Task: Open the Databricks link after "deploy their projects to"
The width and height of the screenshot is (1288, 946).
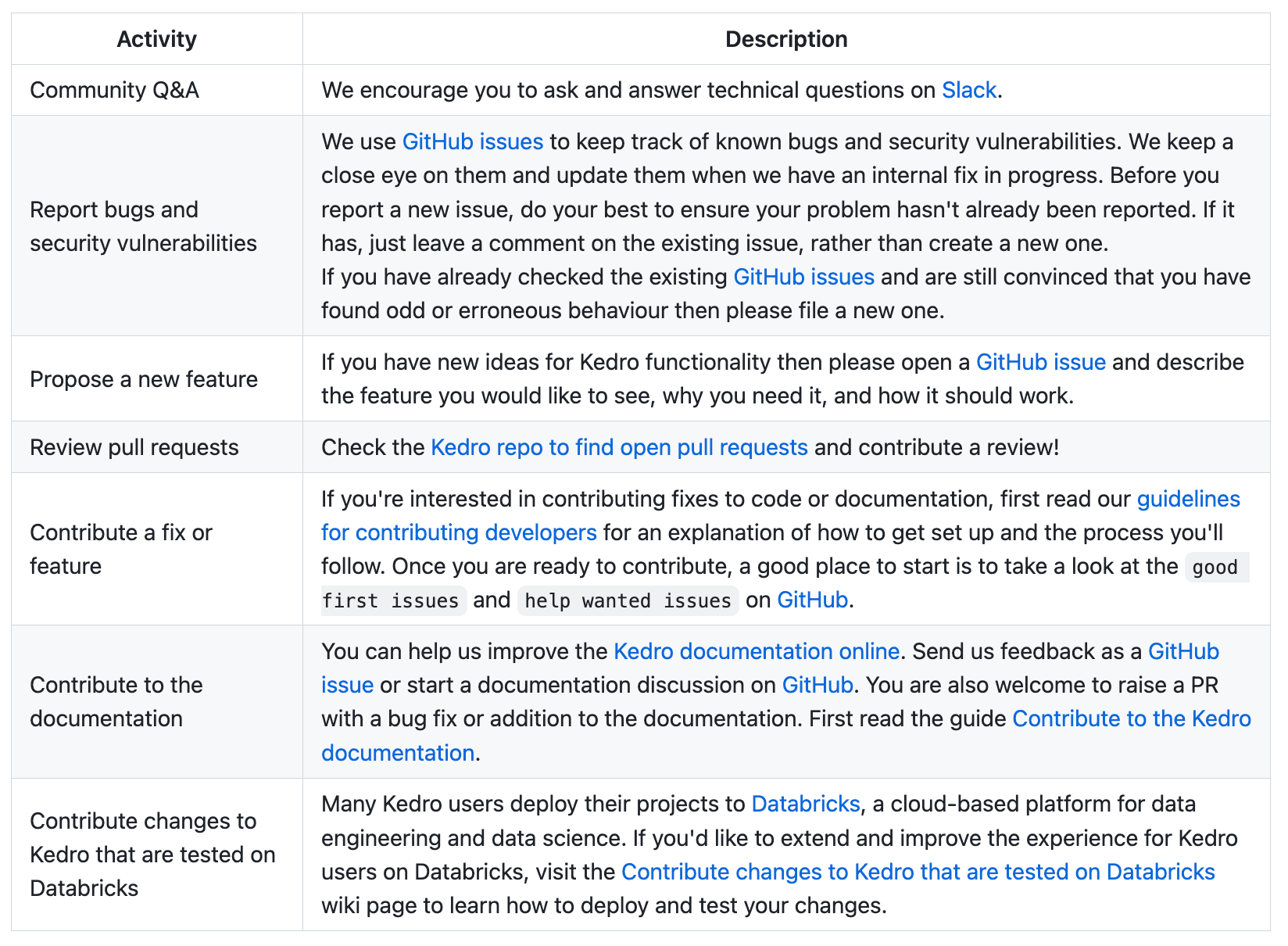Action: [805, 804]
